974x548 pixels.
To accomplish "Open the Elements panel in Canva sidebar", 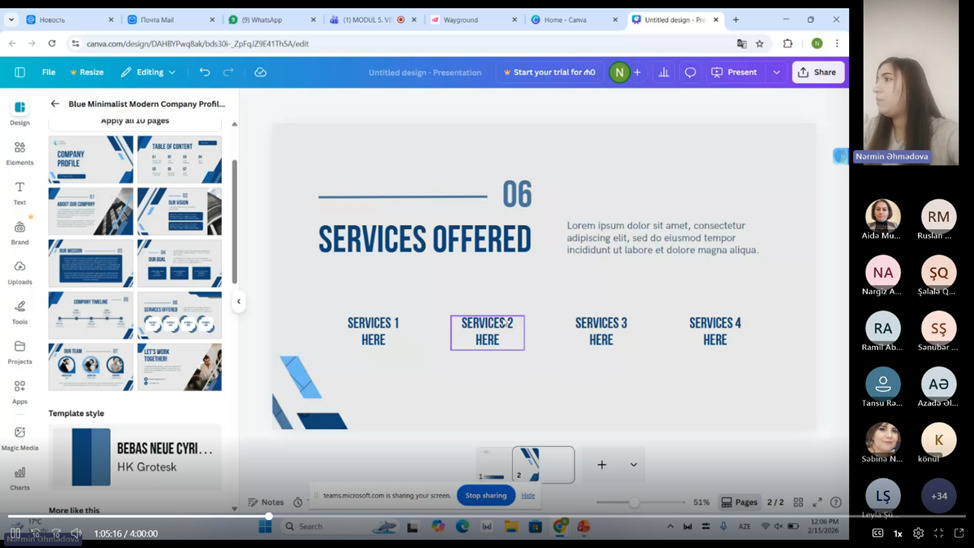I will click(20, 151).
